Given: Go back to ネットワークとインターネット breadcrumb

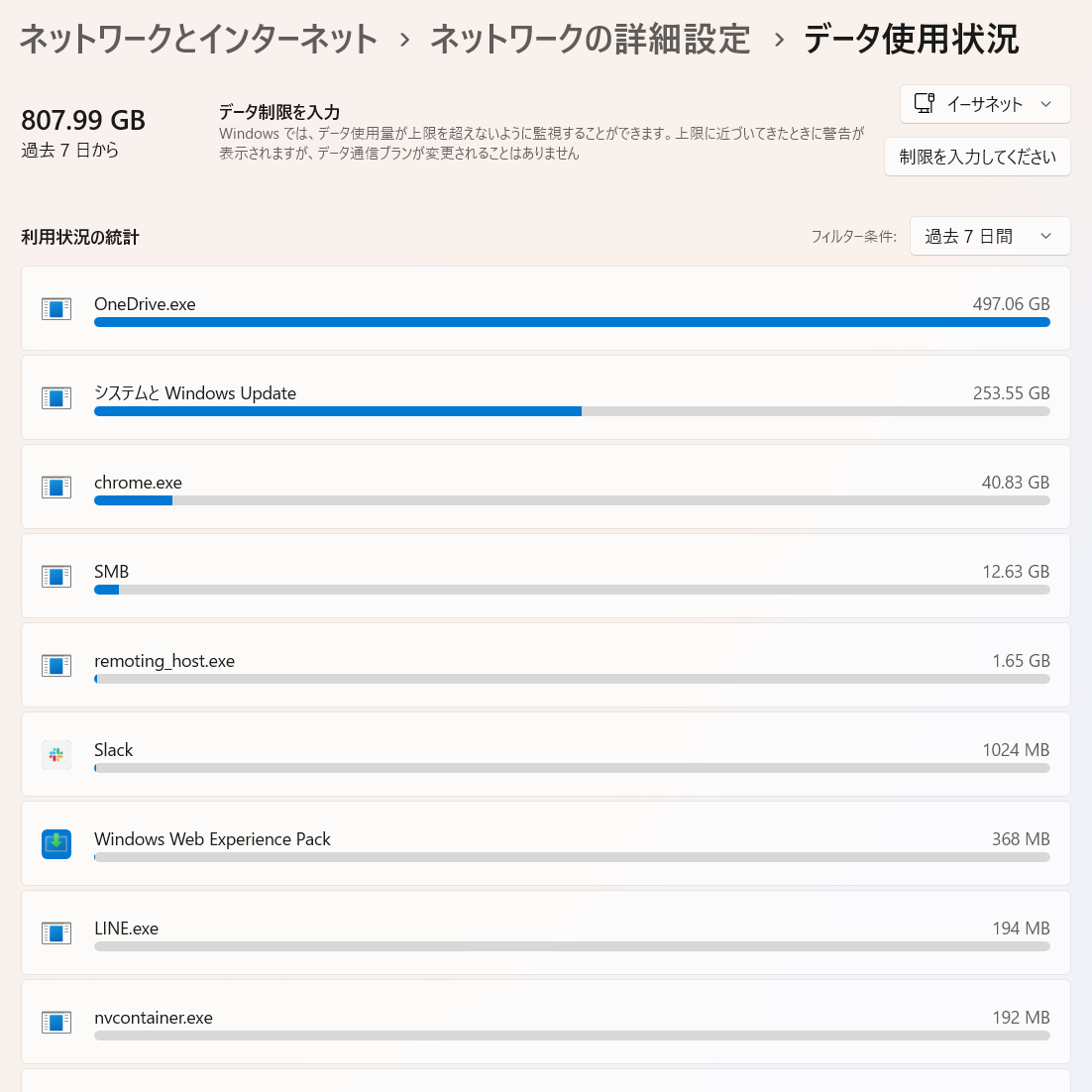Looking at the screenshot, I should coord(197,40).
